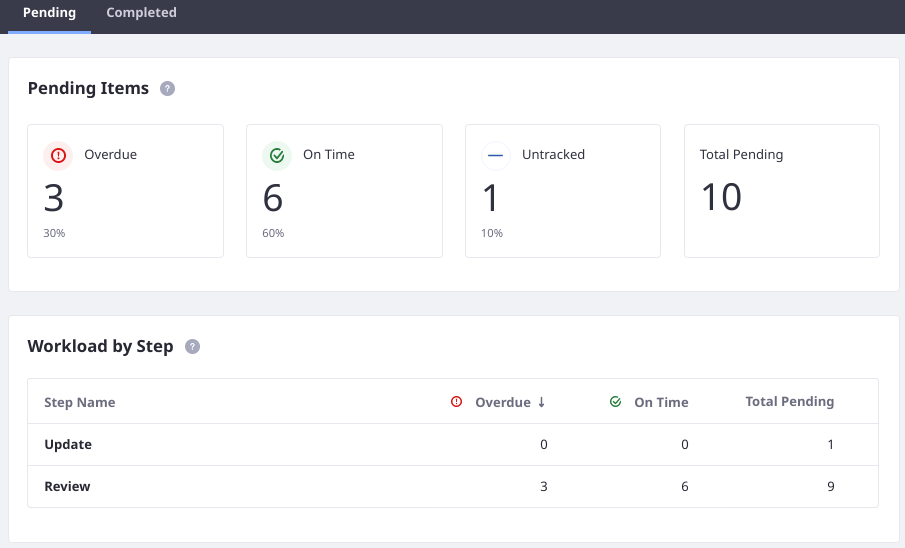Click the green On Time icon in table header
Screen dimensions: 905x548
click(616, 401)
